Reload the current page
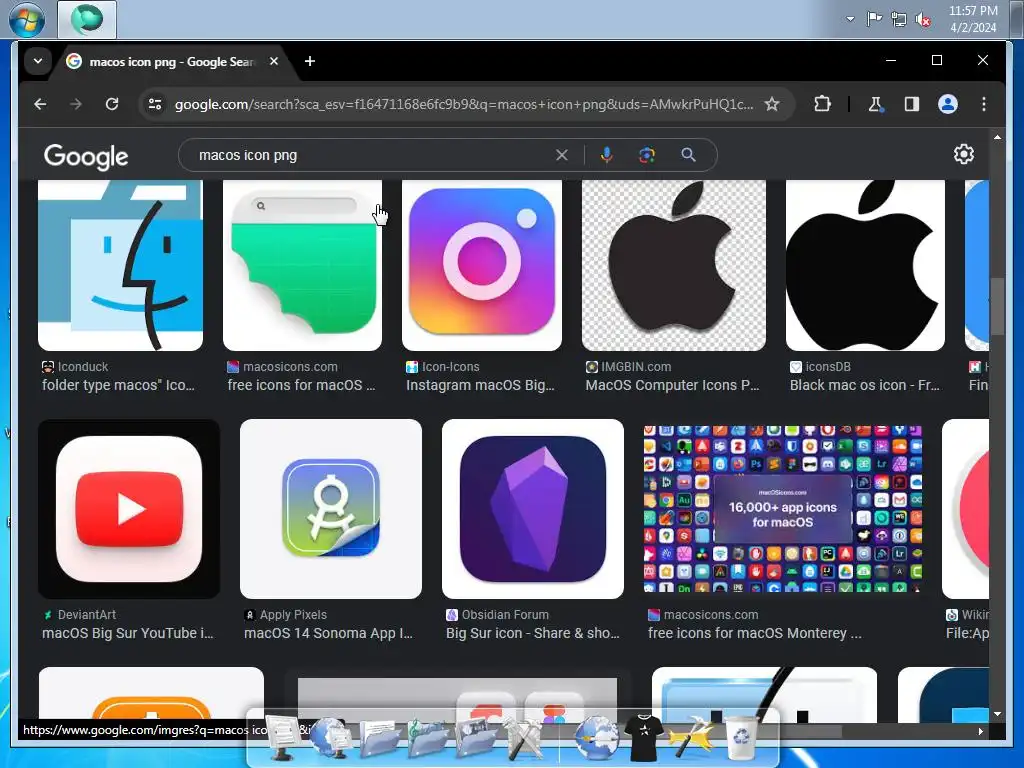This screenshot has height=768, width=1024. (112, 104)
